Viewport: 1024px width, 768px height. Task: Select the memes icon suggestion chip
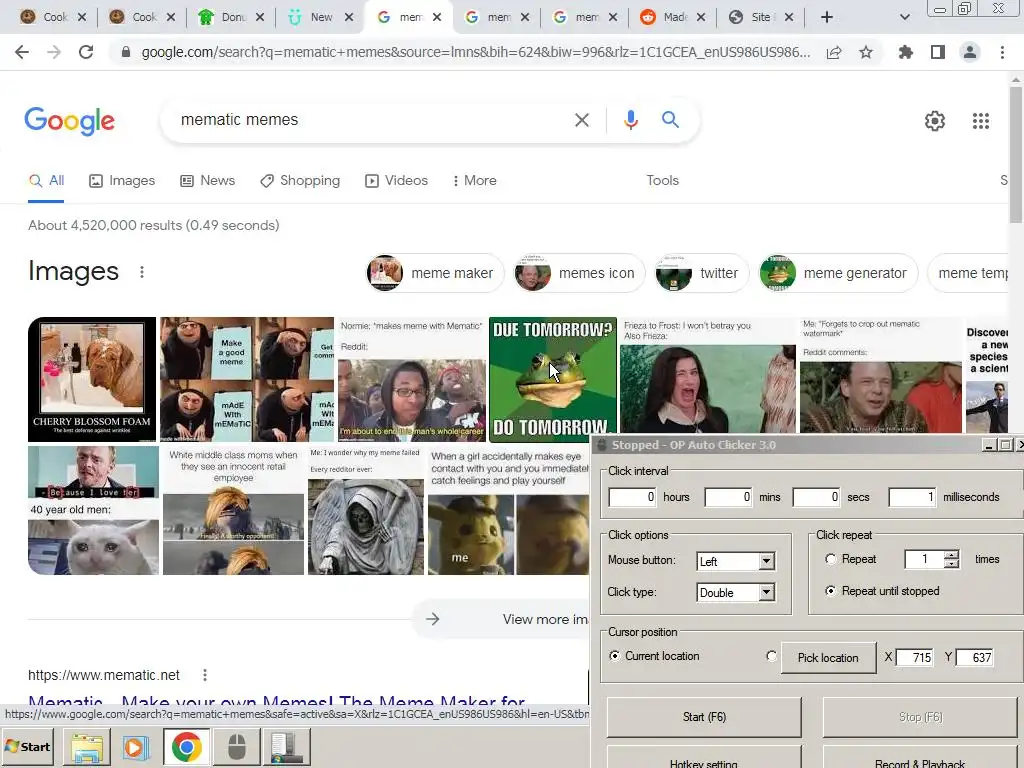[x=579, y=273]
